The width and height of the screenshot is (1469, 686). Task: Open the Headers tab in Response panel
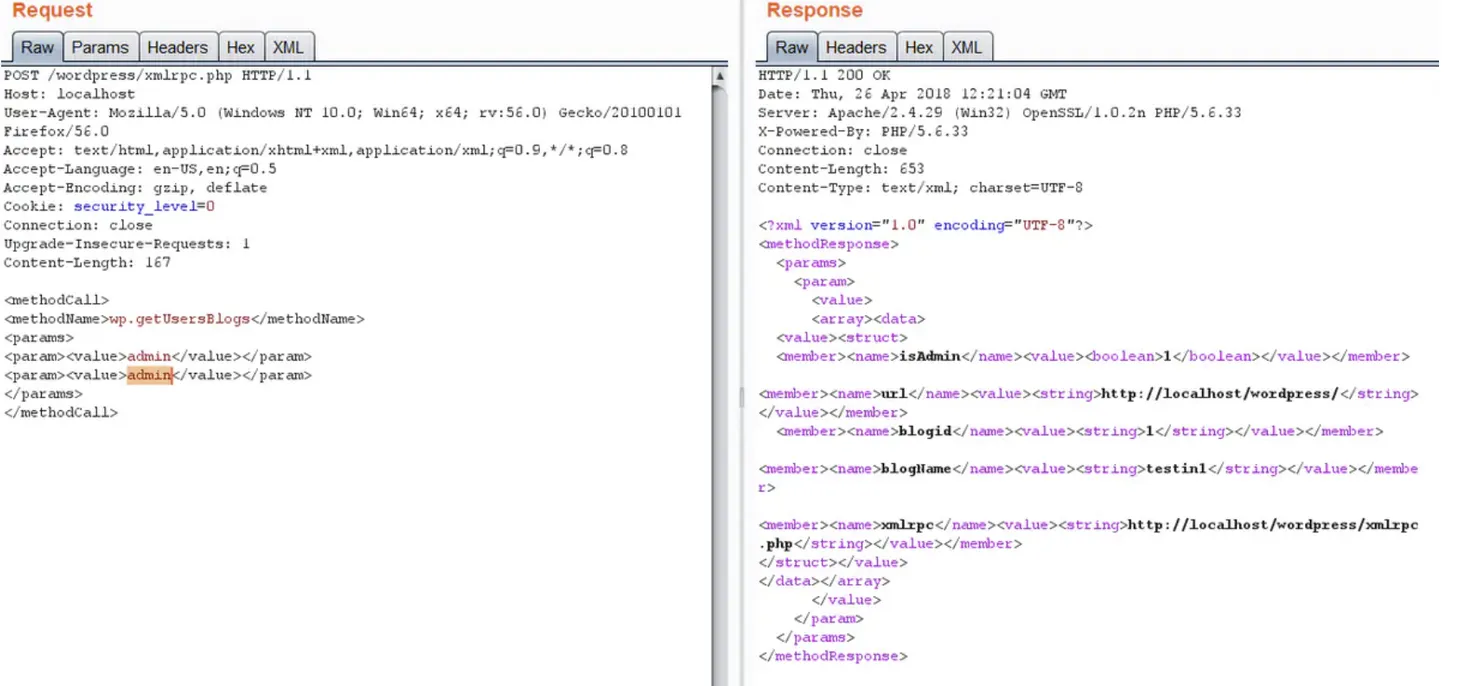(855, 46)
